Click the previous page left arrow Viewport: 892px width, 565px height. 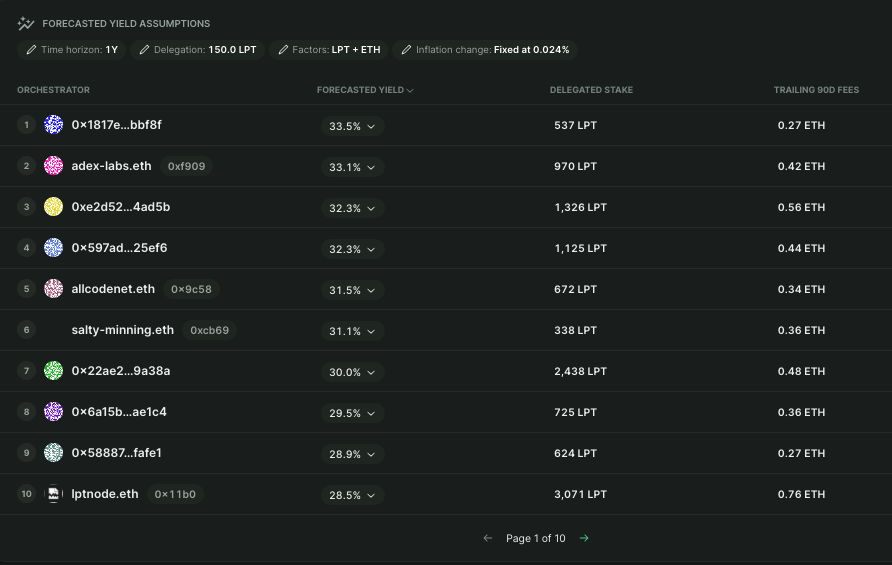tap(488, 538)
